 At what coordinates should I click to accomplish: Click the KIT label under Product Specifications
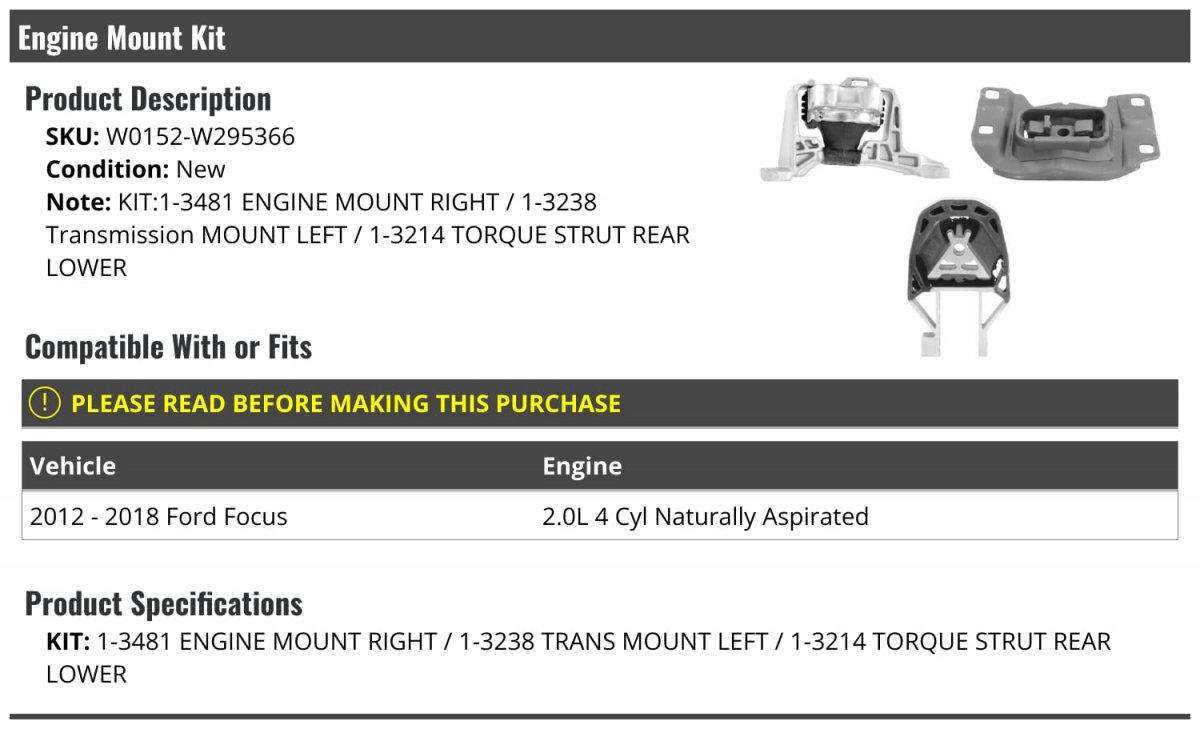coord(68,641)
